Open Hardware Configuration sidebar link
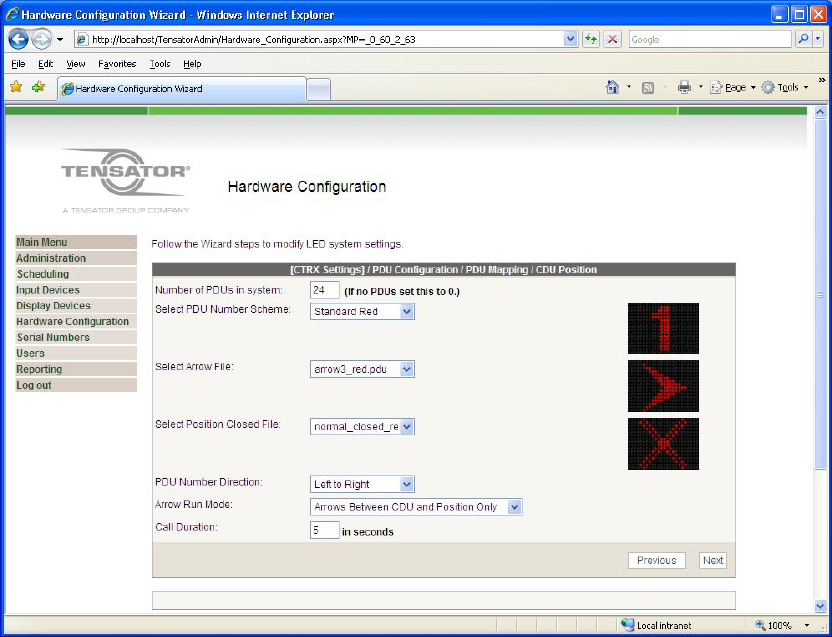 76,321
